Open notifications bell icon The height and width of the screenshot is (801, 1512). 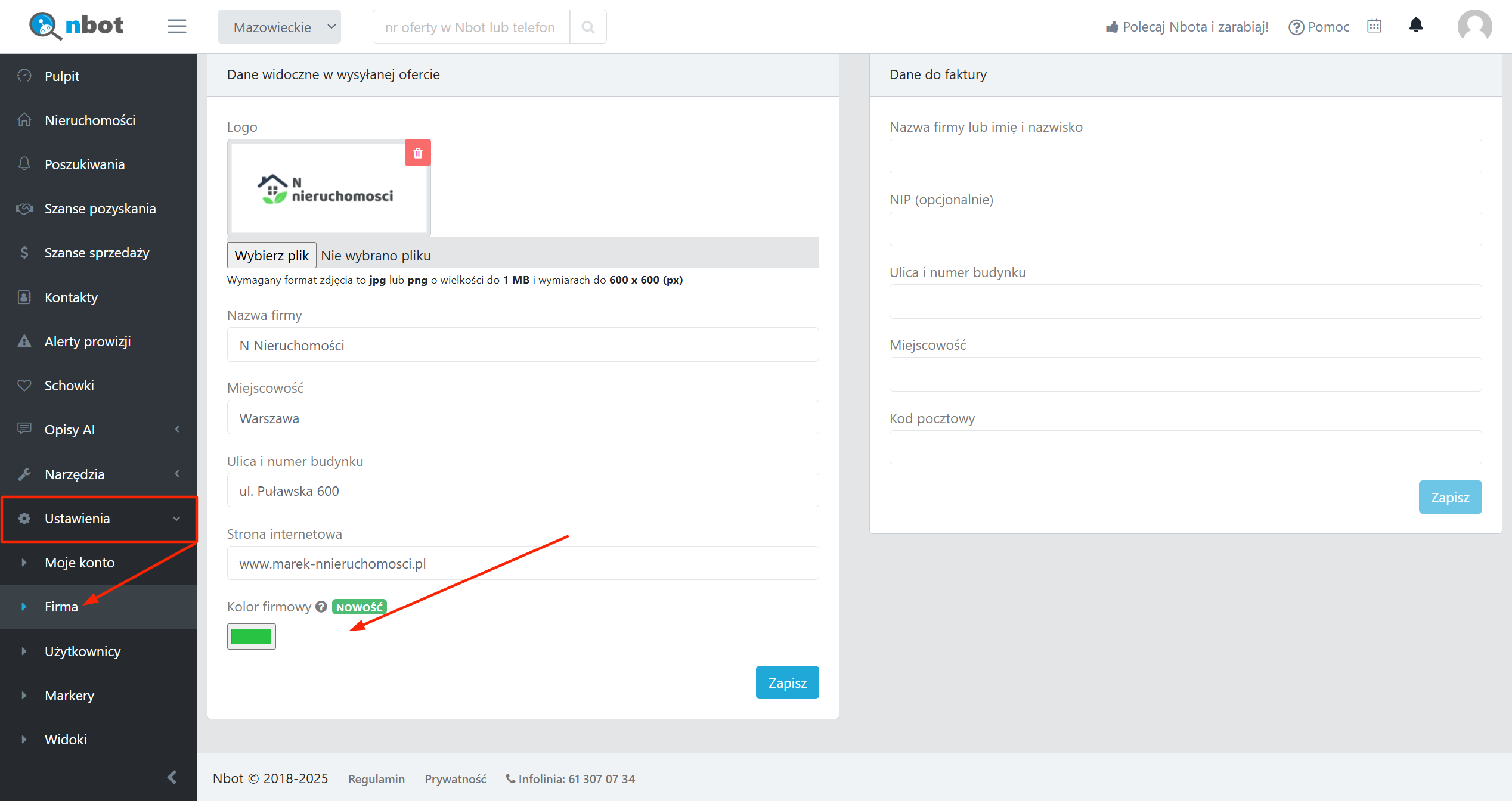(x=1416, y=25)
